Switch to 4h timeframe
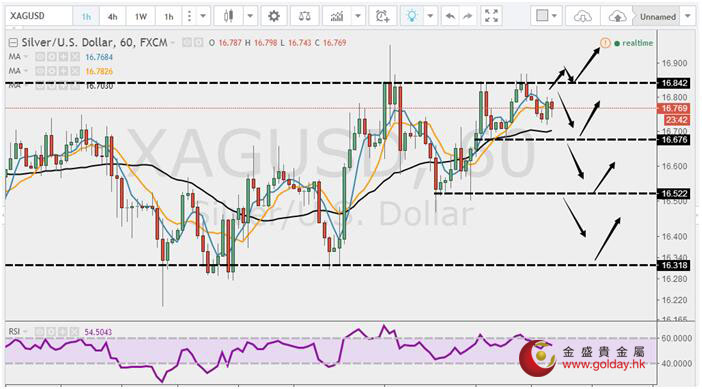Screen dimensions: 702x389 112,17
